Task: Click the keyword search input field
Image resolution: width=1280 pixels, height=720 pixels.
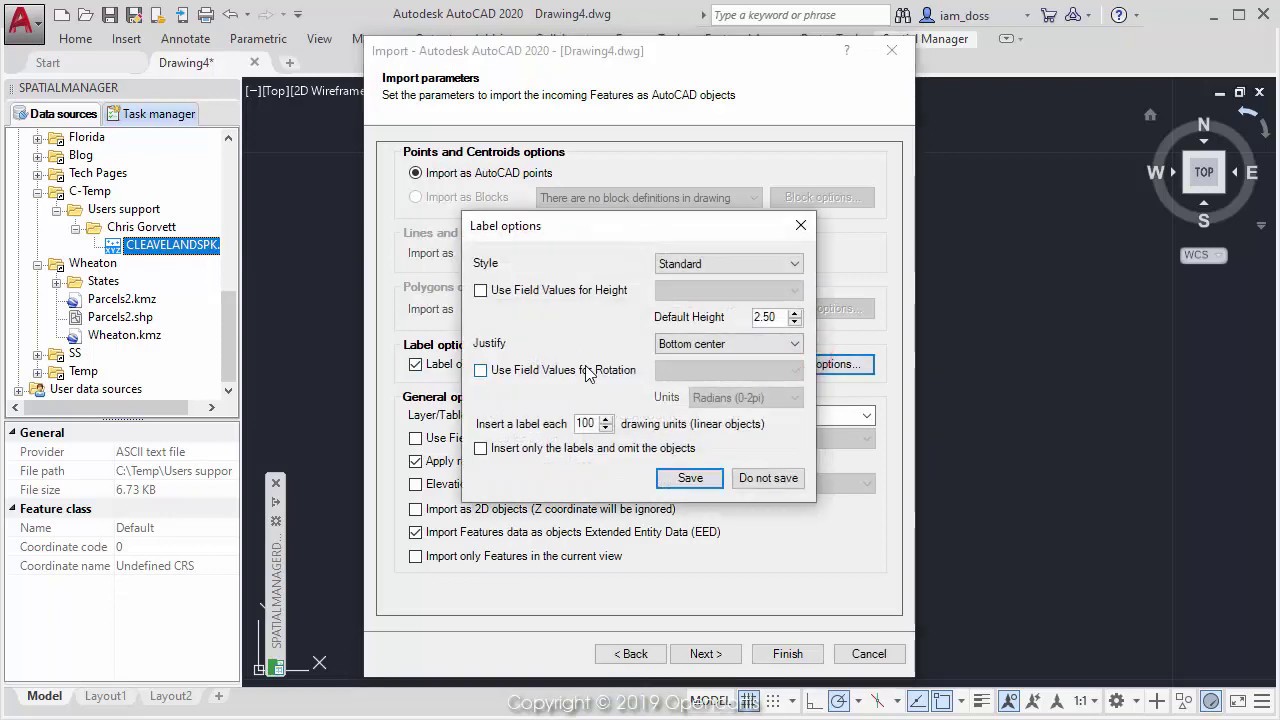Action: (800, 15)
